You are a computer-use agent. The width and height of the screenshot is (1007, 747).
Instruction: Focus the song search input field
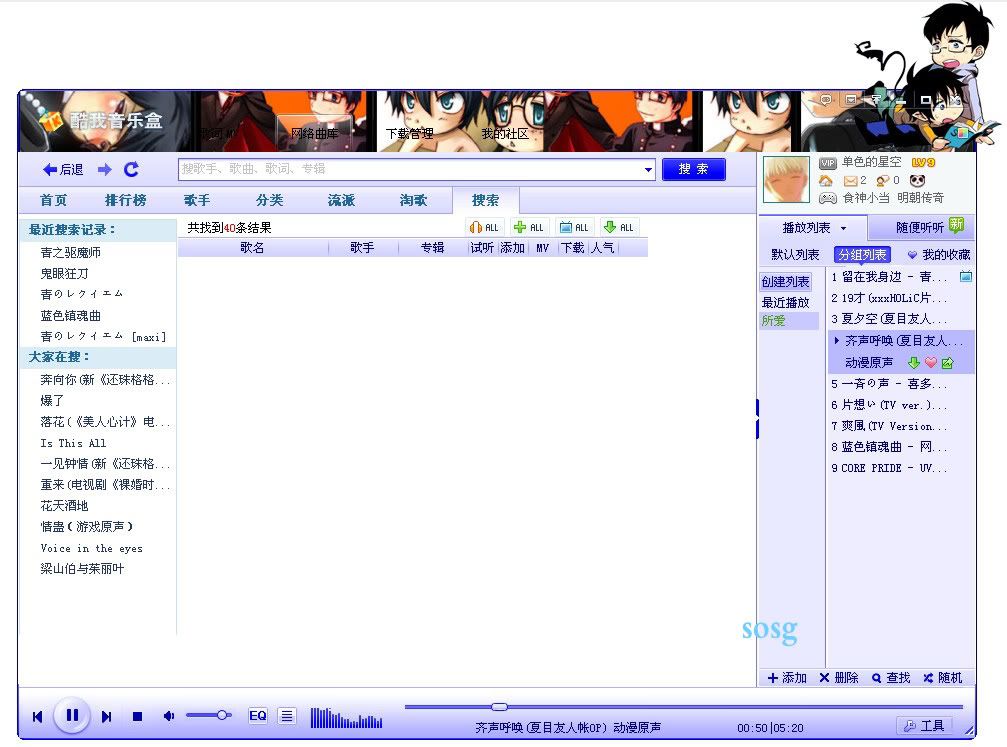(411, 170)
